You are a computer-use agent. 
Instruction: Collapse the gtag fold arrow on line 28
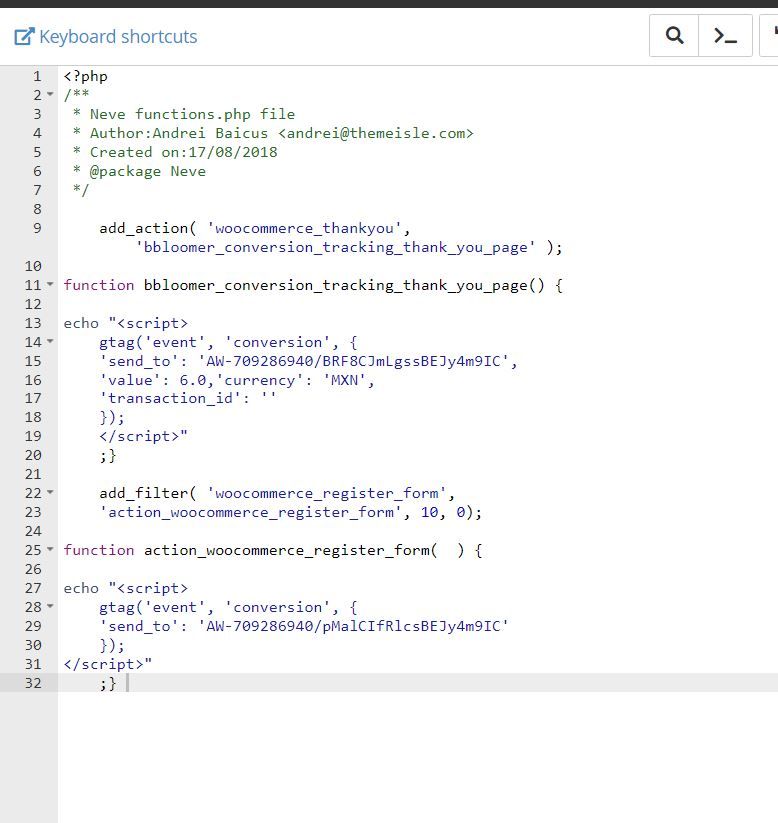tap(50, 606)
